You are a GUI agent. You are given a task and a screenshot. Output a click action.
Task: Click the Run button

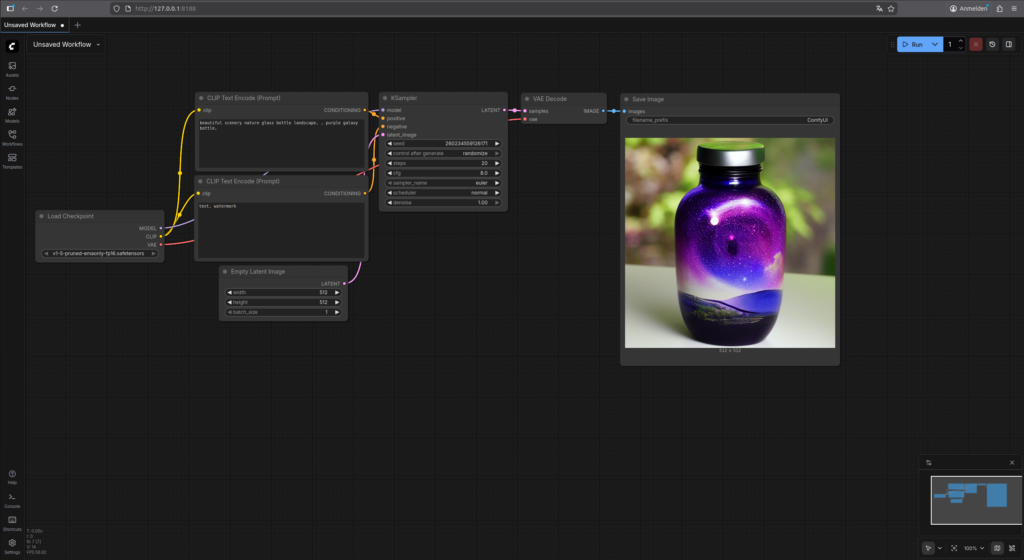912,44
